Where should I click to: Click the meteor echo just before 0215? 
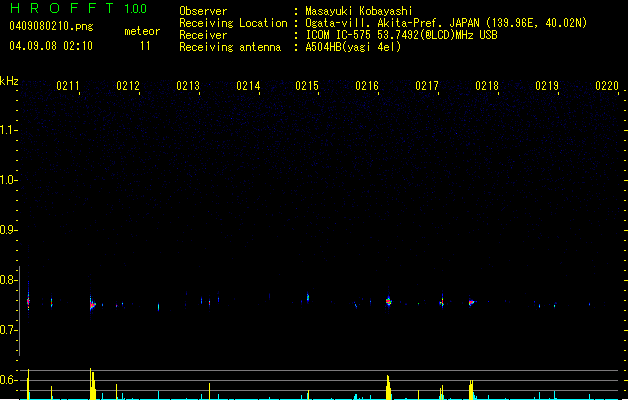pos(308,298)
